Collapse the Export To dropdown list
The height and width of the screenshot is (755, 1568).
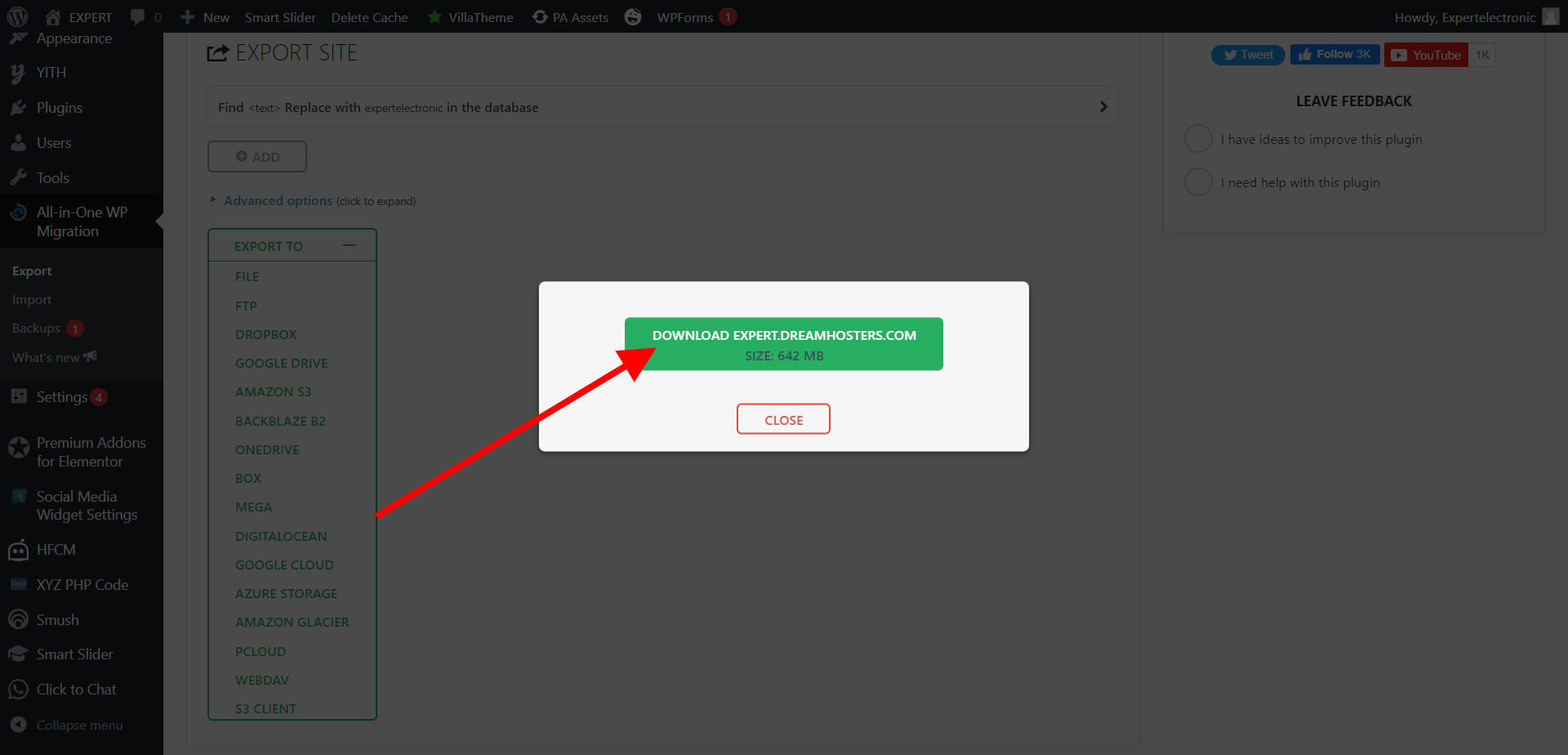[349, 246]
